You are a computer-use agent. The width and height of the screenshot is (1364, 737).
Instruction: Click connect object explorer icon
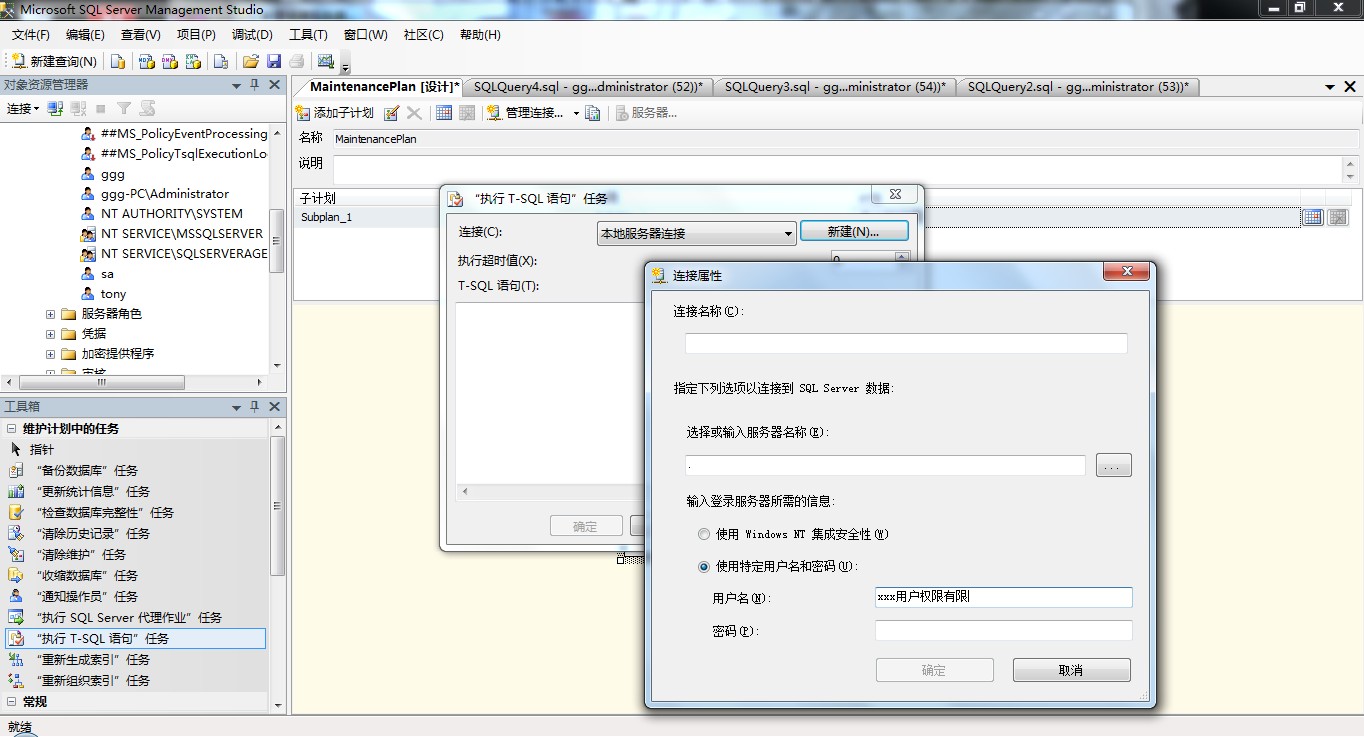[x=56, y=108]
